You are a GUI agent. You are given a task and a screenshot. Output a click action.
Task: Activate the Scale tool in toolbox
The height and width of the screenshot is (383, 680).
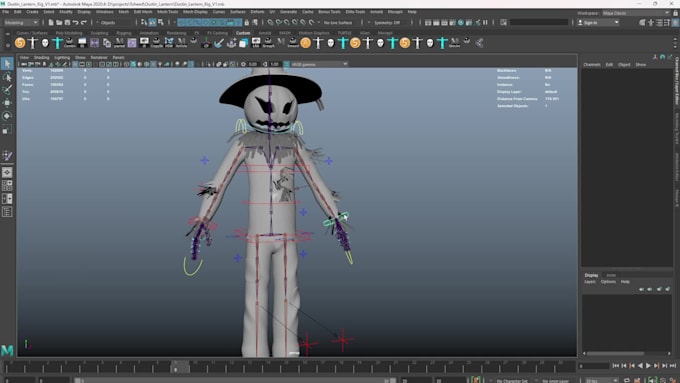point(7,129)
